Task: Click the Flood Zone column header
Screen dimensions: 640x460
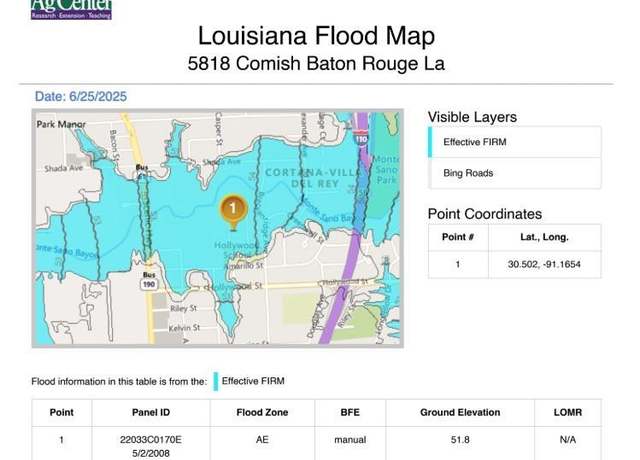Action: tap(263, 412)
